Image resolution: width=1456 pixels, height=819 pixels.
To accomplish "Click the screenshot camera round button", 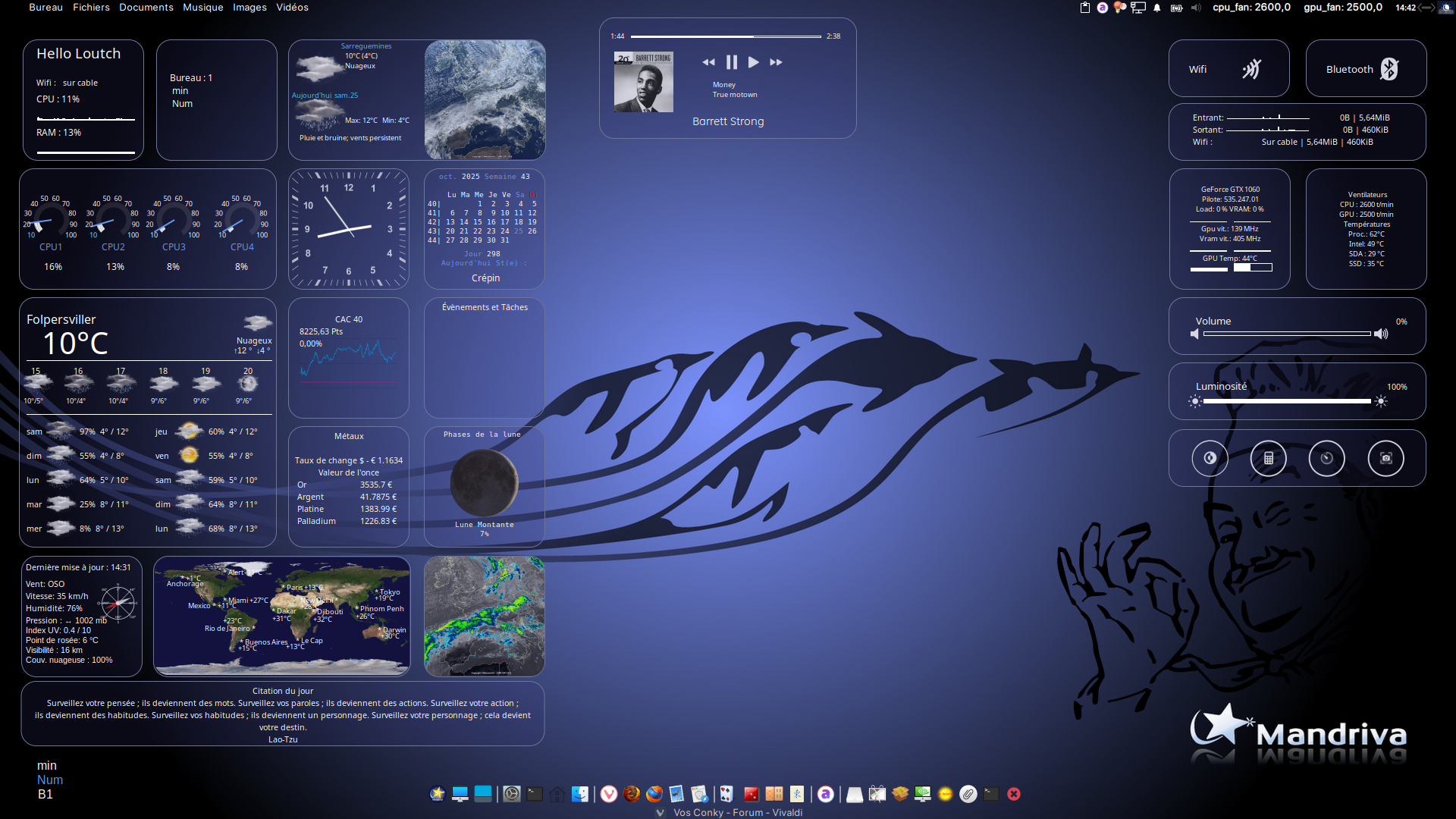I will click(x=1385, y=458).
